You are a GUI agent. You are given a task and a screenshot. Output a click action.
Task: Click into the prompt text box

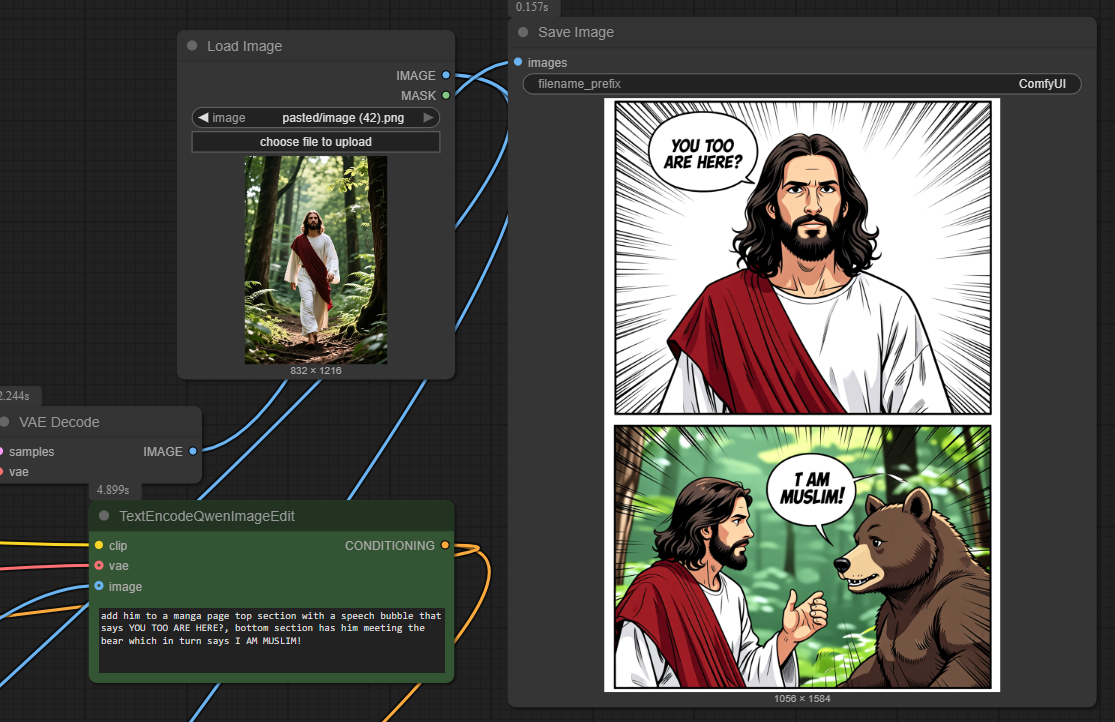coord(272,640)
